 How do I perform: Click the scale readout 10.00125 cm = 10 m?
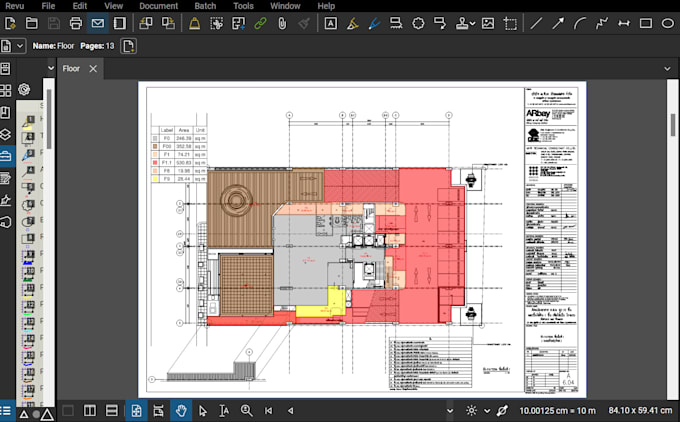pyautogui.click(x=557, y=410)
